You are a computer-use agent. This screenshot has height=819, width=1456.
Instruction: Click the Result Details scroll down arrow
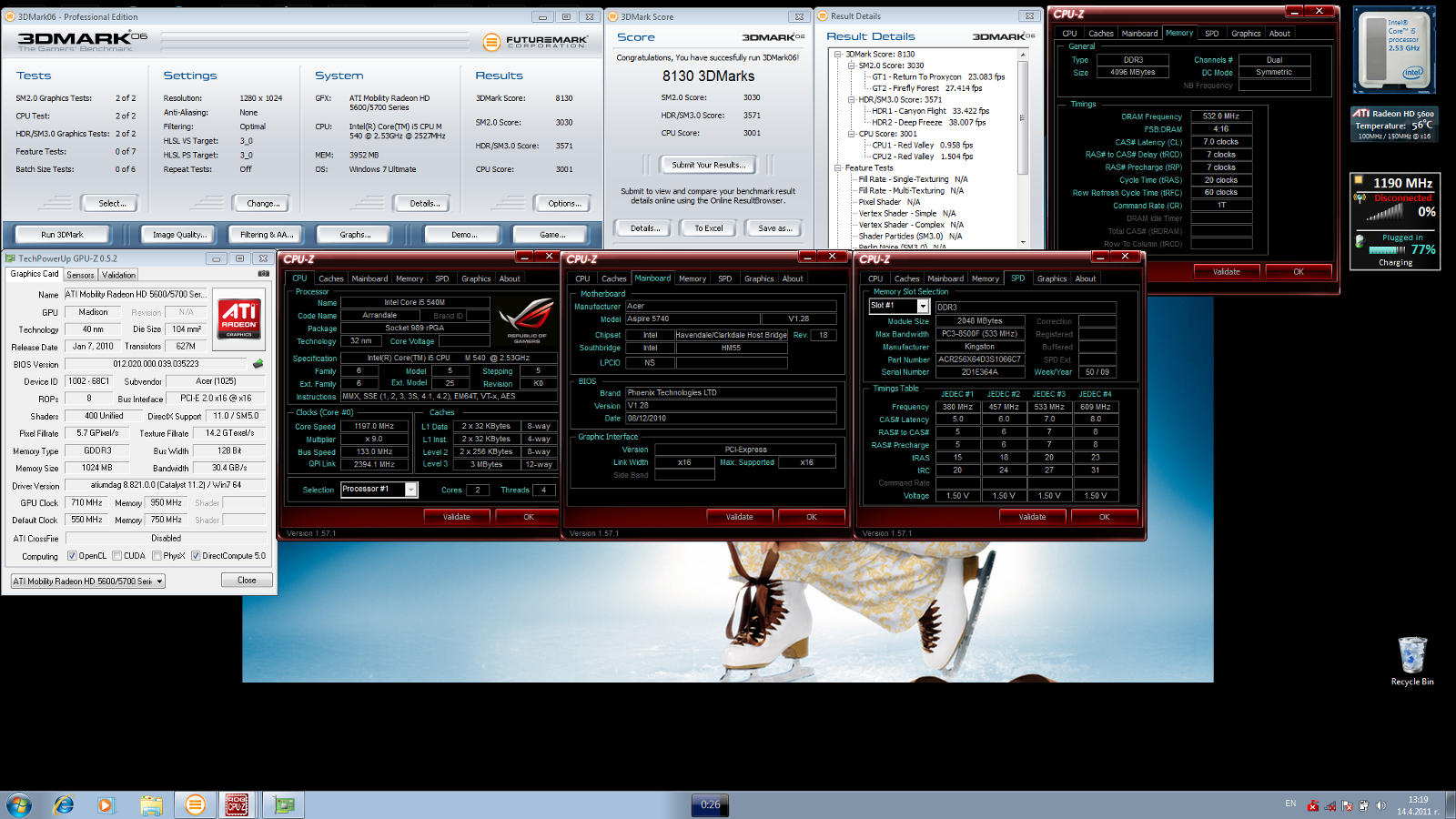point(1023,242)
